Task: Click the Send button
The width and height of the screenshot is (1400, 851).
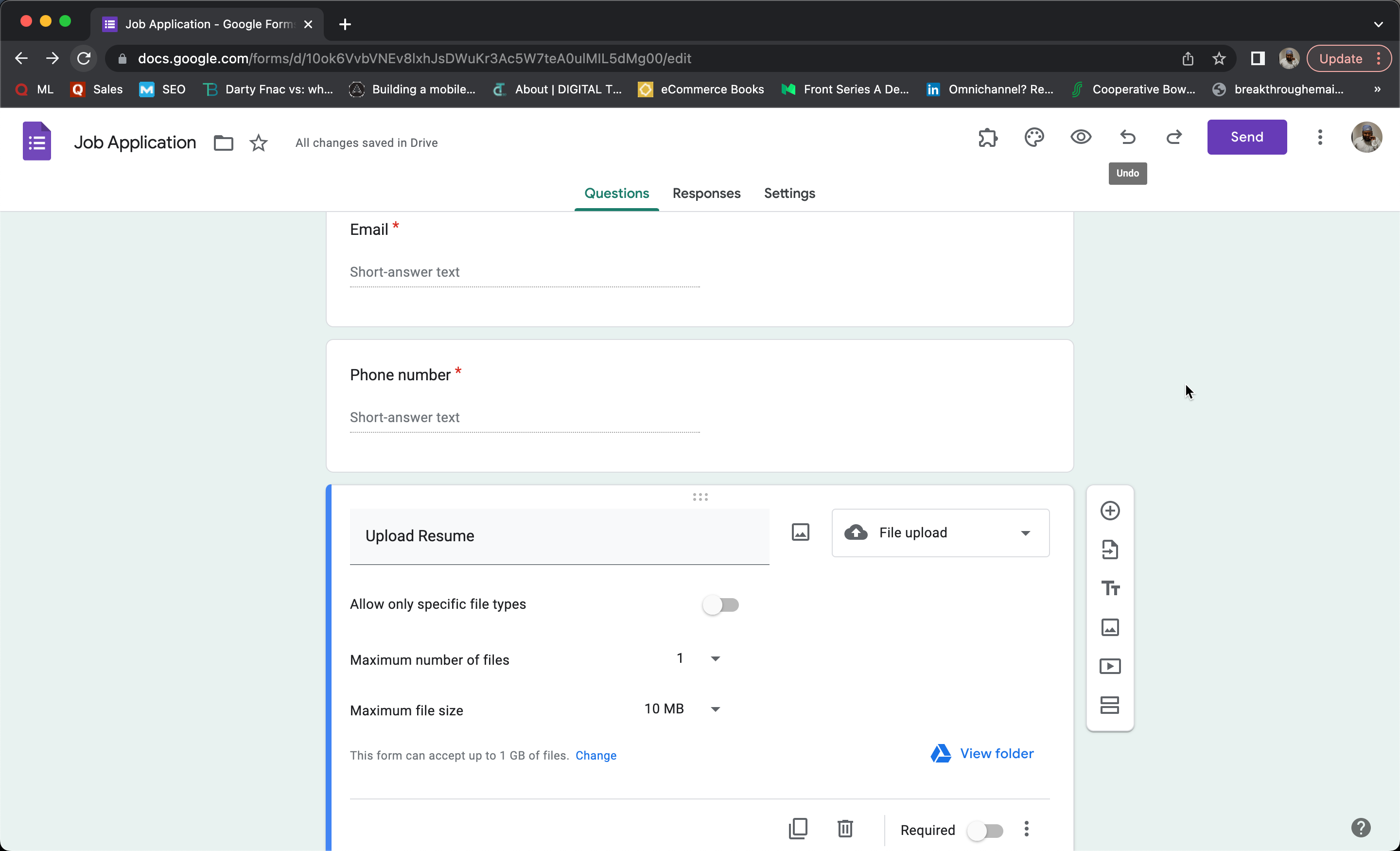Action: [1246, 136]
